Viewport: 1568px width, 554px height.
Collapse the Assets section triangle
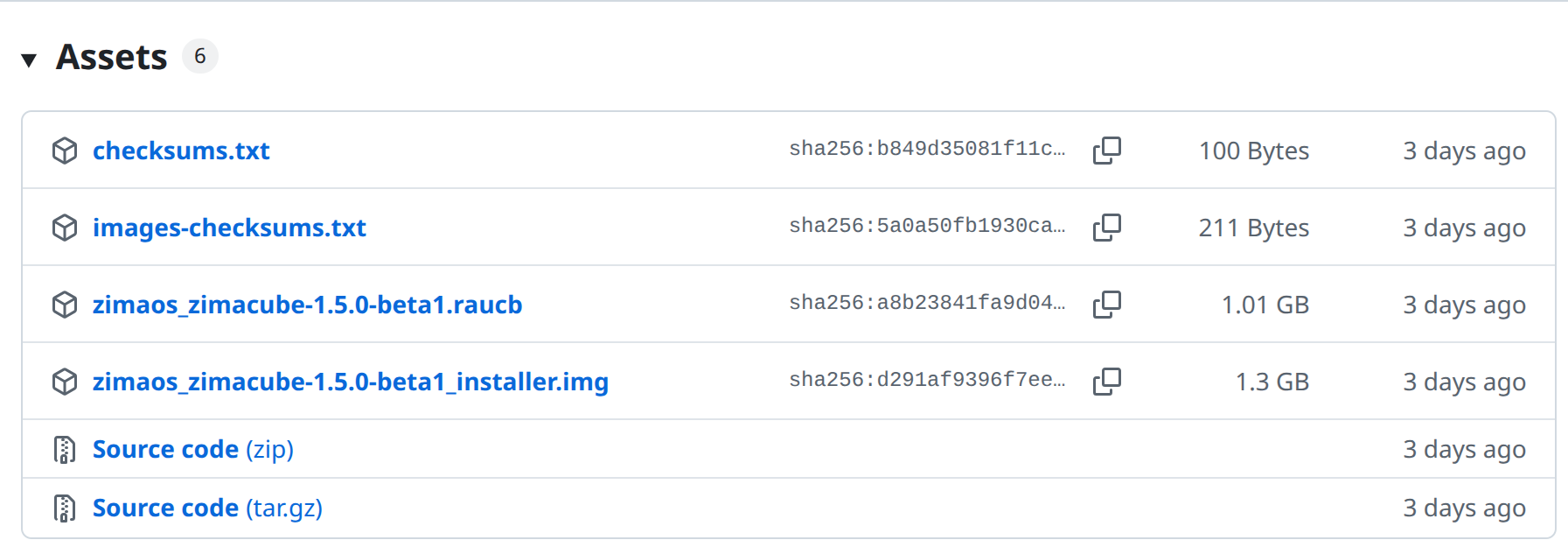pyautogui.click(x=29, y=60)
